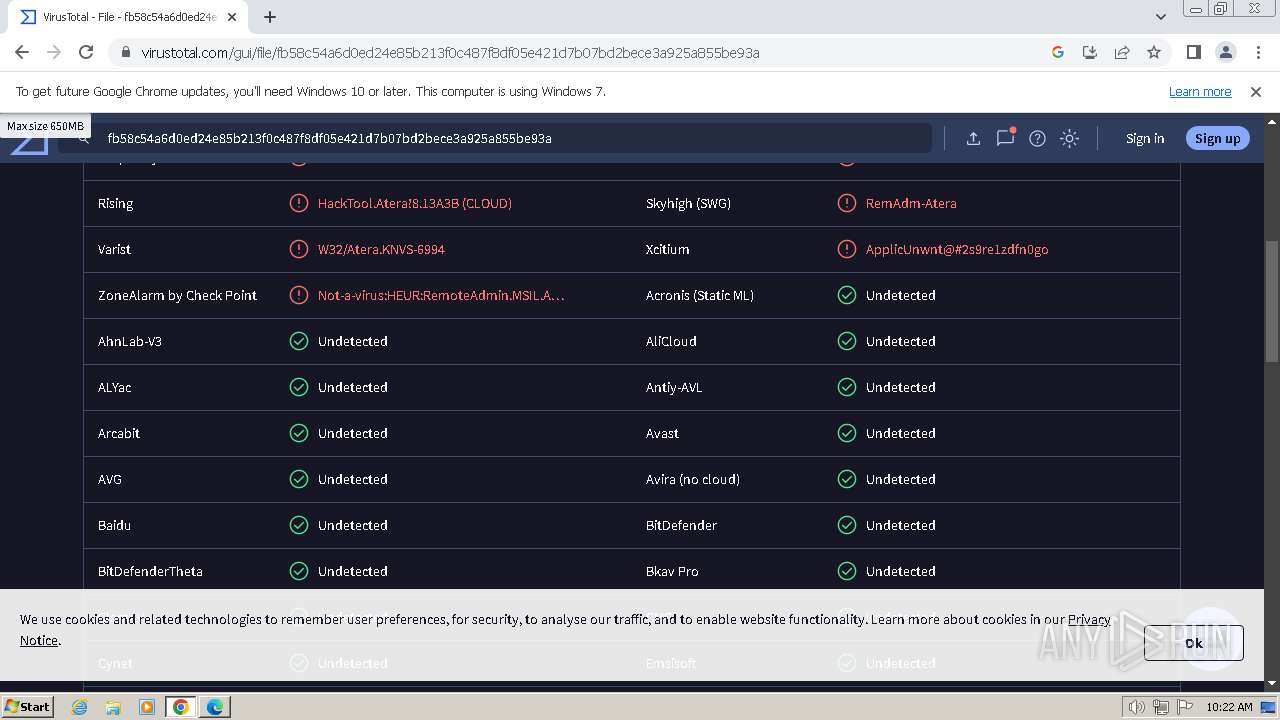The height and width of the screenshot is (720, 1280).
Task: Open a new Chrome tab with plus
Action: click(x=270, y=16)
